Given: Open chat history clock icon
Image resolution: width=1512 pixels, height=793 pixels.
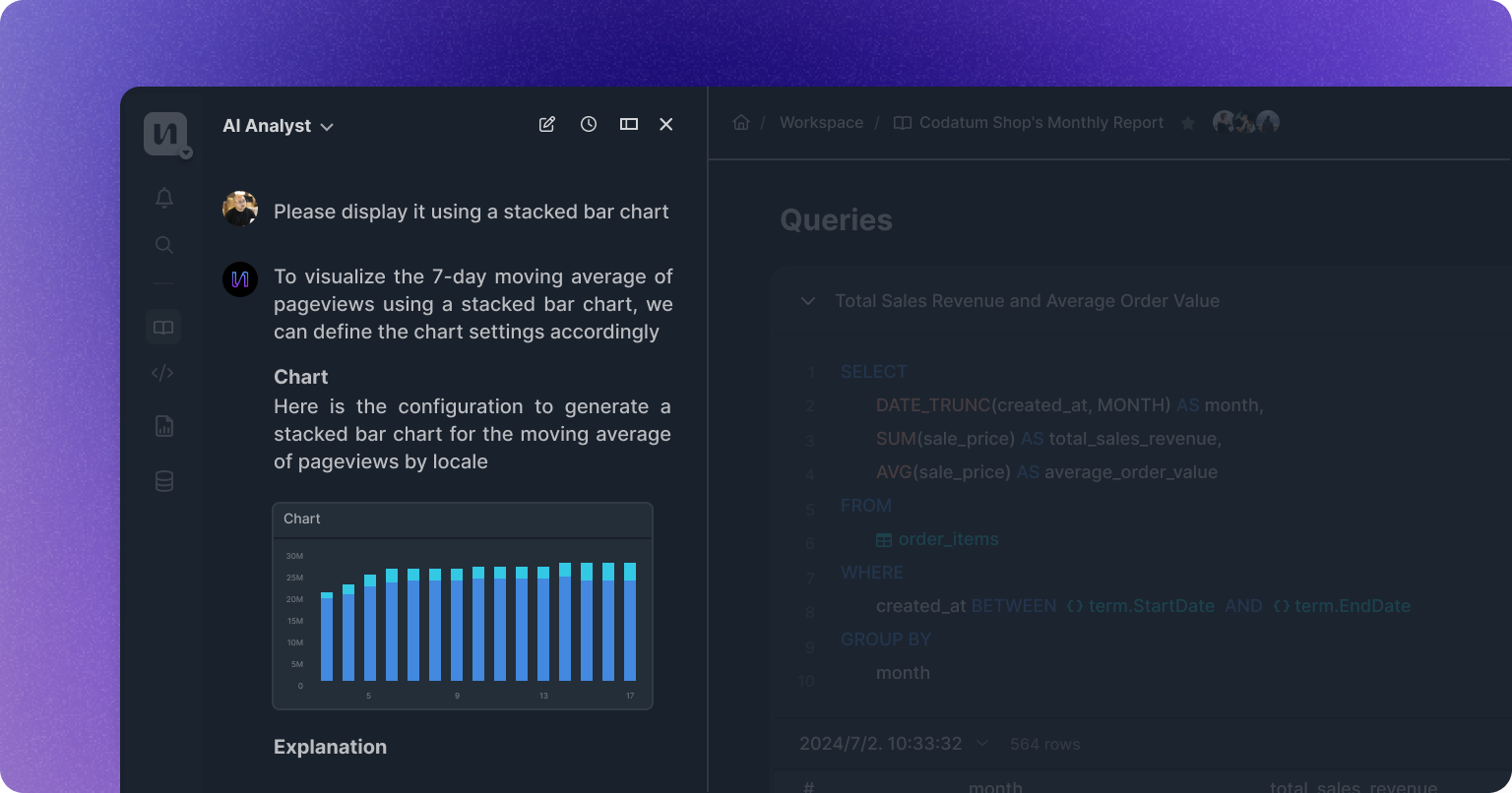Looking at the screenshot, I should point(589,124).
